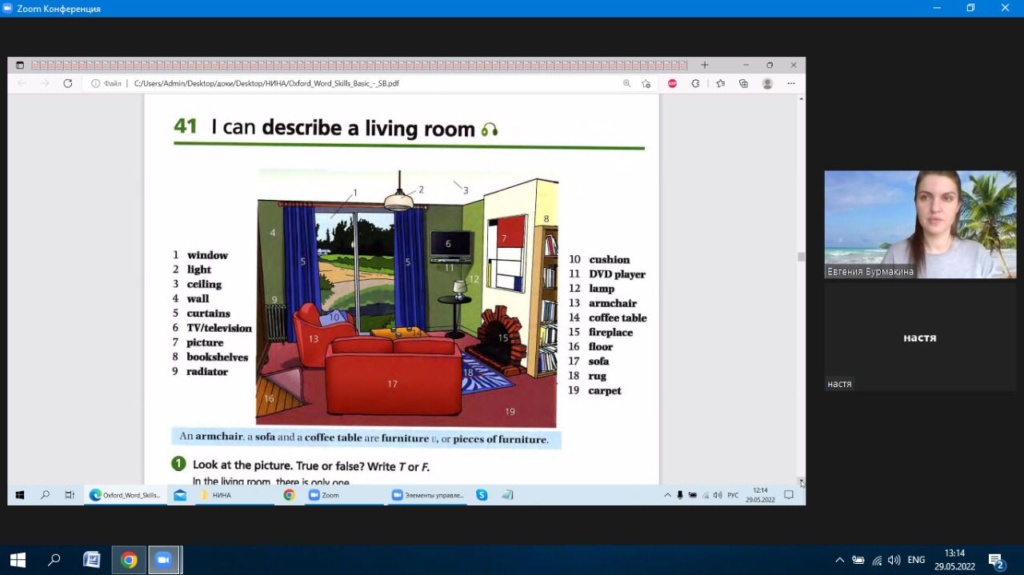Restore down the Zoom Конференция window

[x=970, y=8]
